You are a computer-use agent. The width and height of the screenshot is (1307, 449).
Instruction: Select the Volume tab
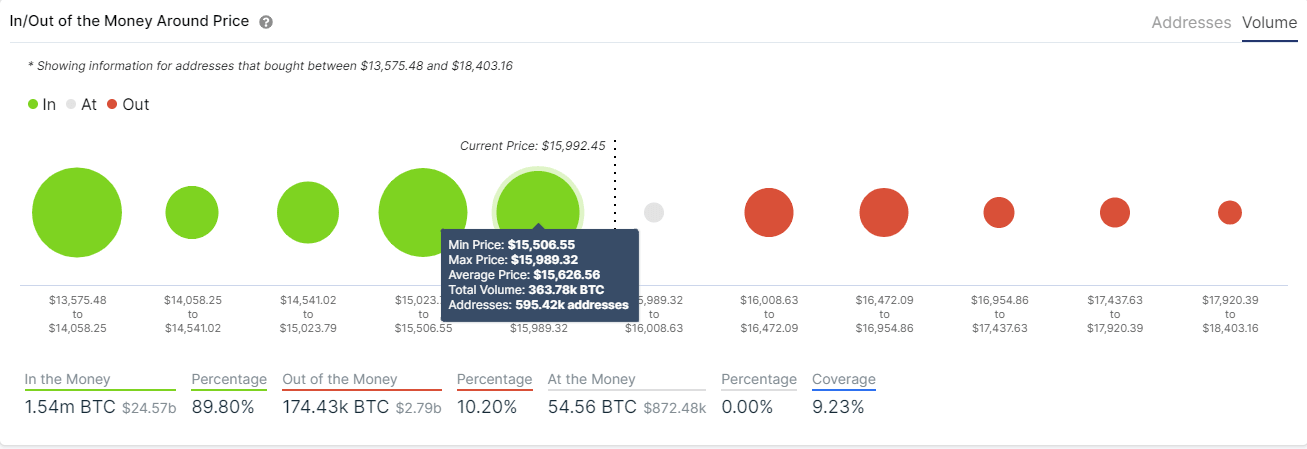[x=1269, y=22]
